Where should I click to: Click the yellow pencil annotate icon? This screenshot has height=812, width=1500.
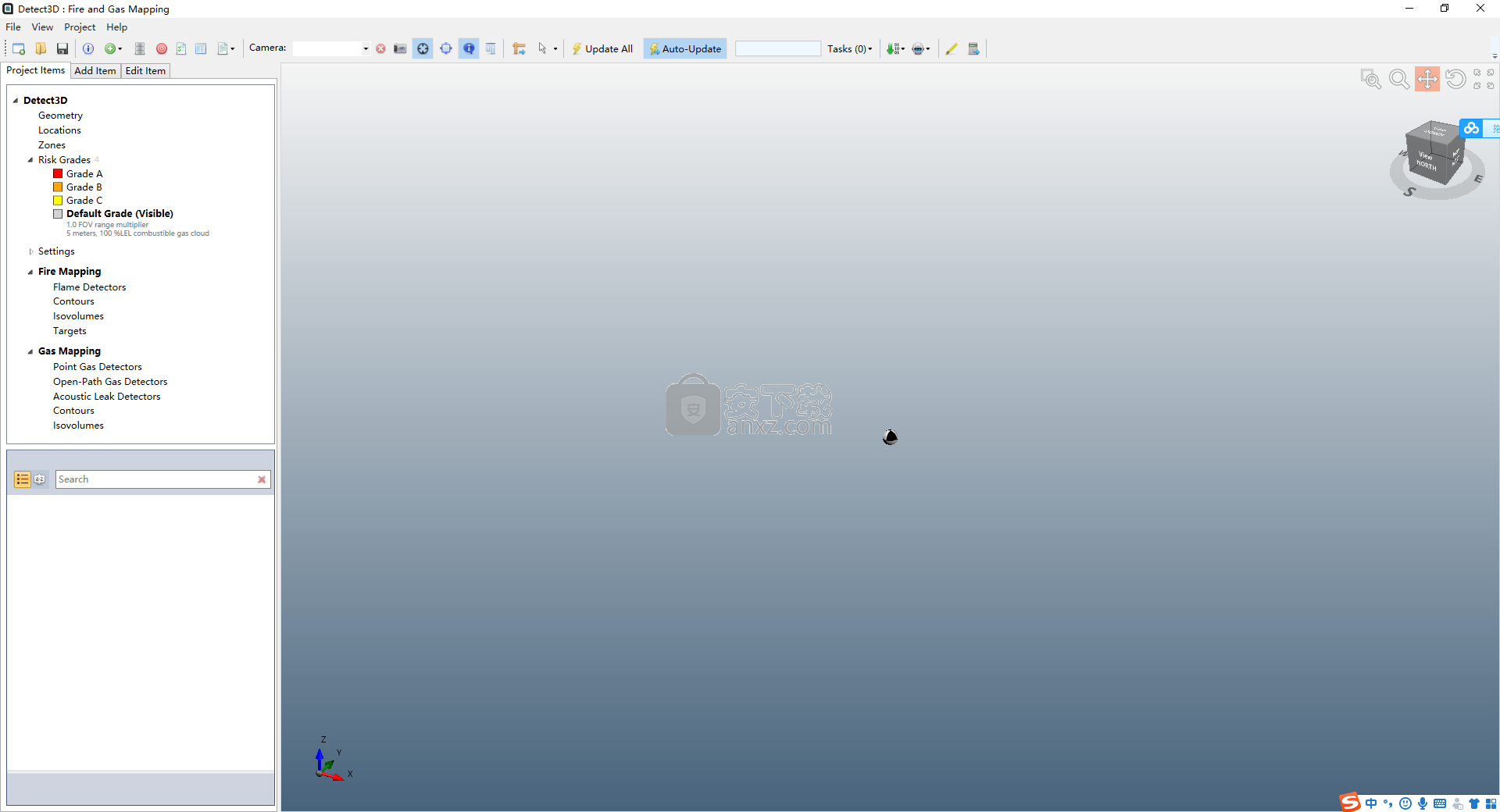click(952, 48)
